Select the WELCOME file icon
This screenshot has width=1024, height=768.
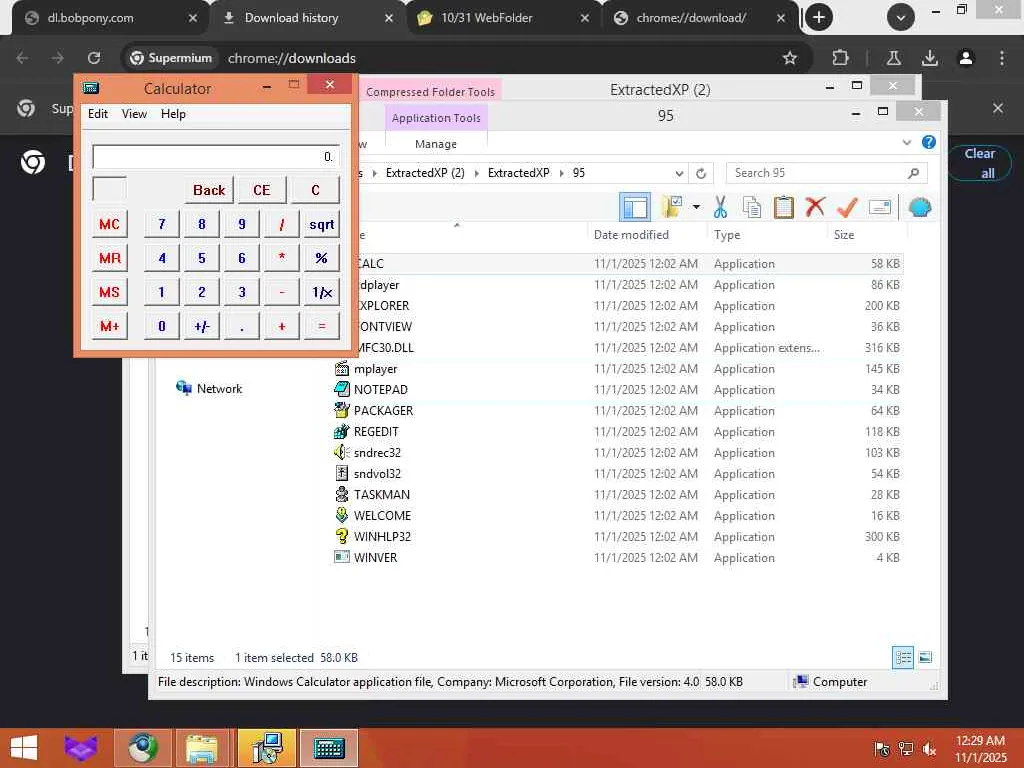tap(342, 515)
